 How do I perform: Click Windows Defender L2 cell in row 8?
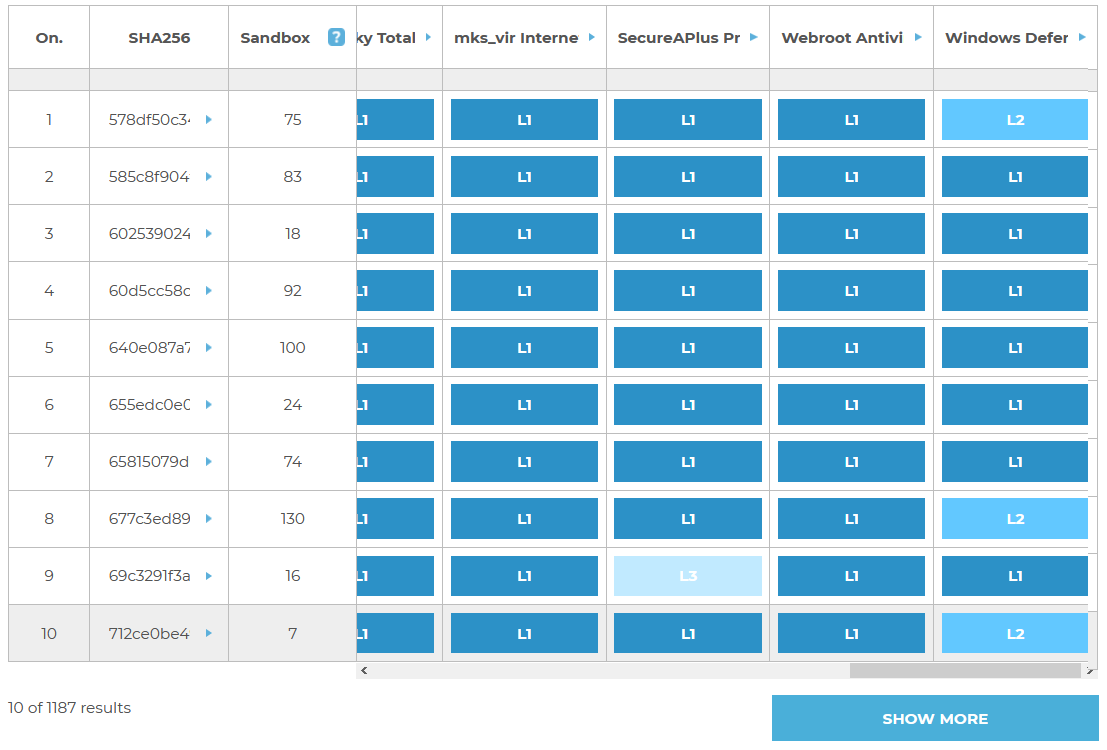[1014, 519]
